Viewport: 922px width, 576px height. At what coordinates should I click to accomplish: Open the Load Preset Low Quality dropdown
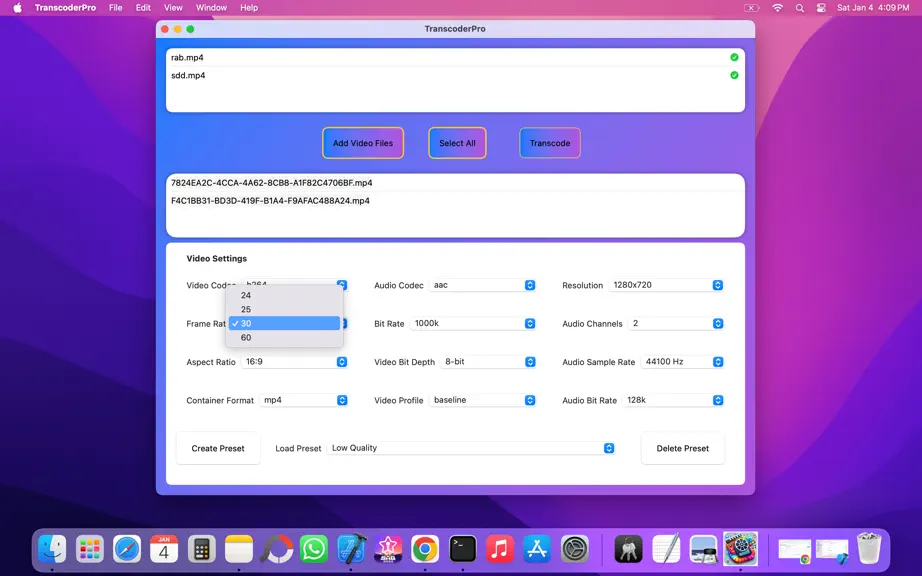pos(470,448)
